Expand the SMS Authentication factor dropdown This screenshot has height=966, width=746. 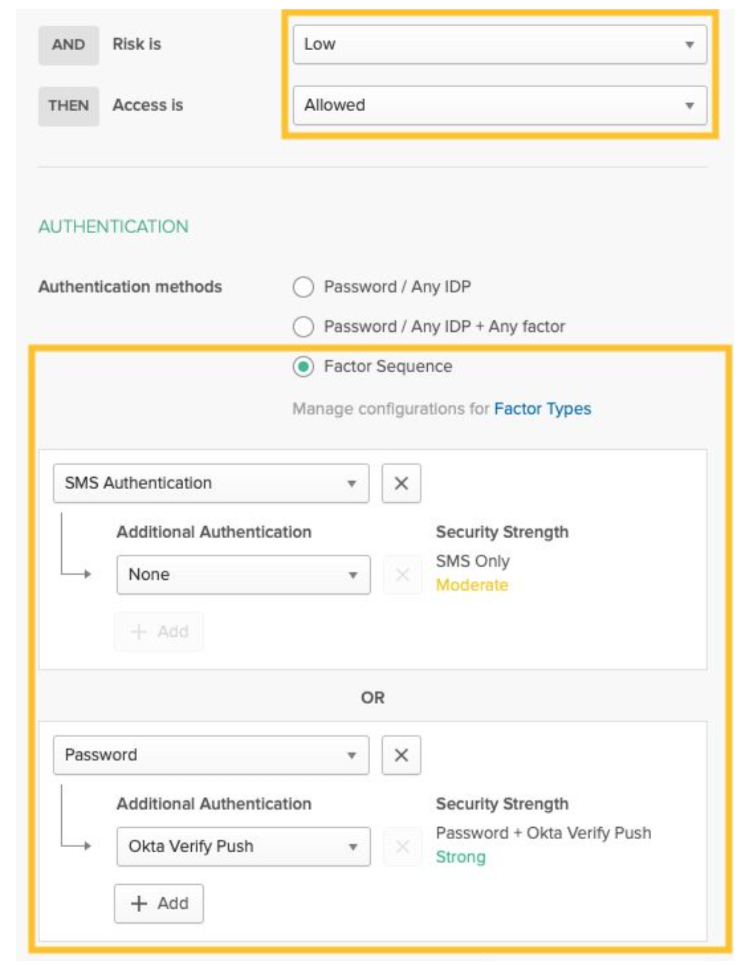pos(210,483)
